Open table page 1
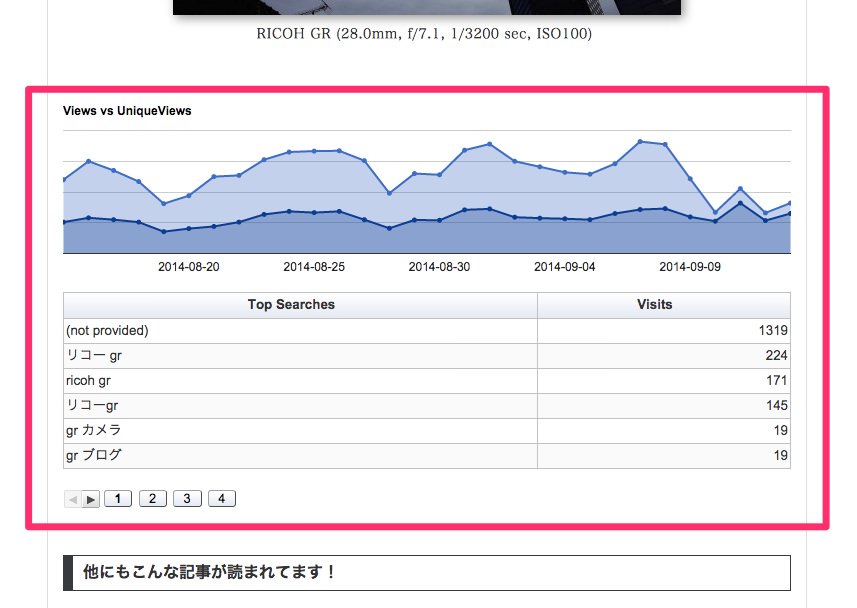 point(118,499)
